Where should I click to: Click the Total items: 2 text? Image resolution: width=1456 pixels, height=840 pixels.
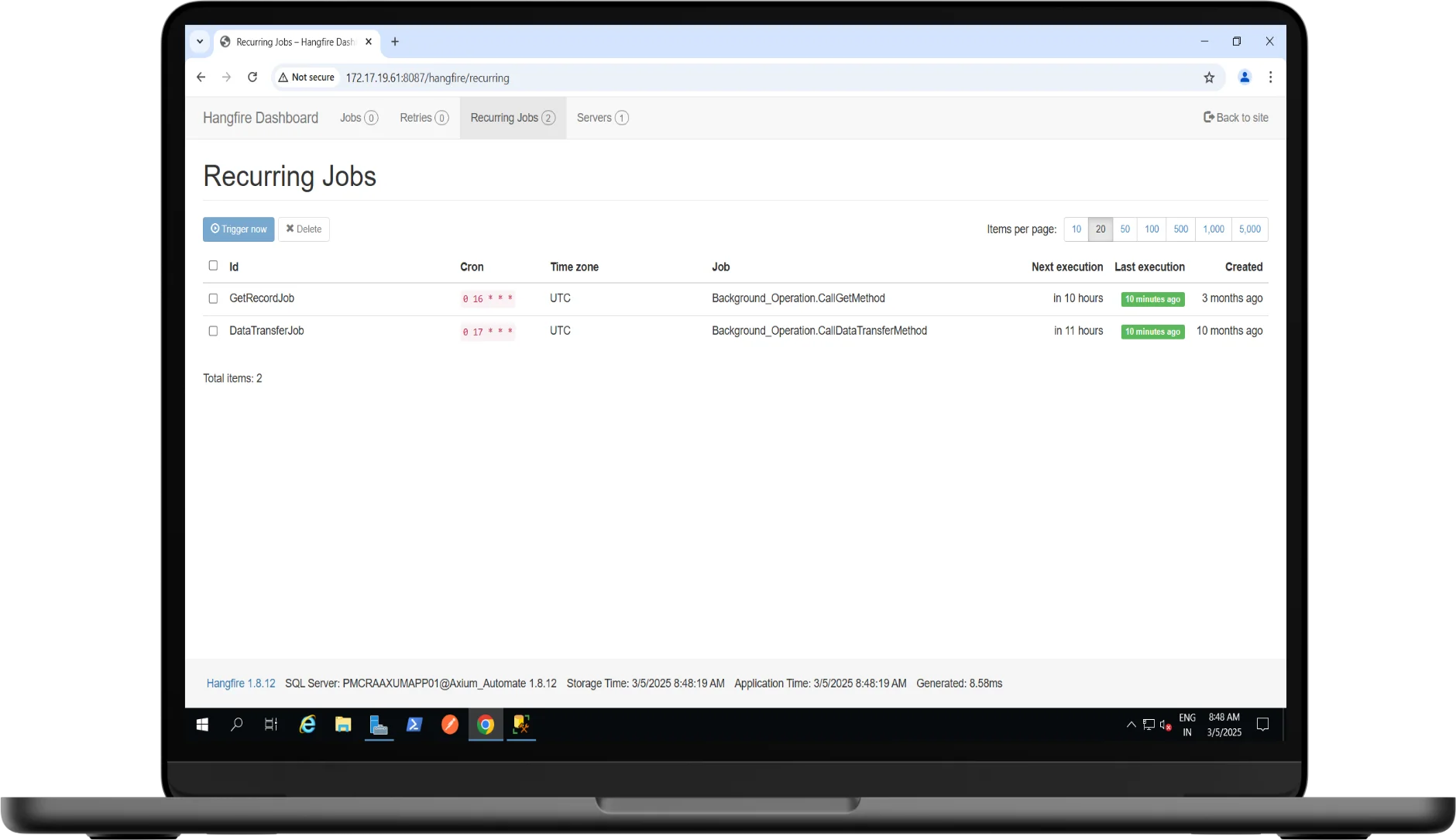(x=232, y=378)
